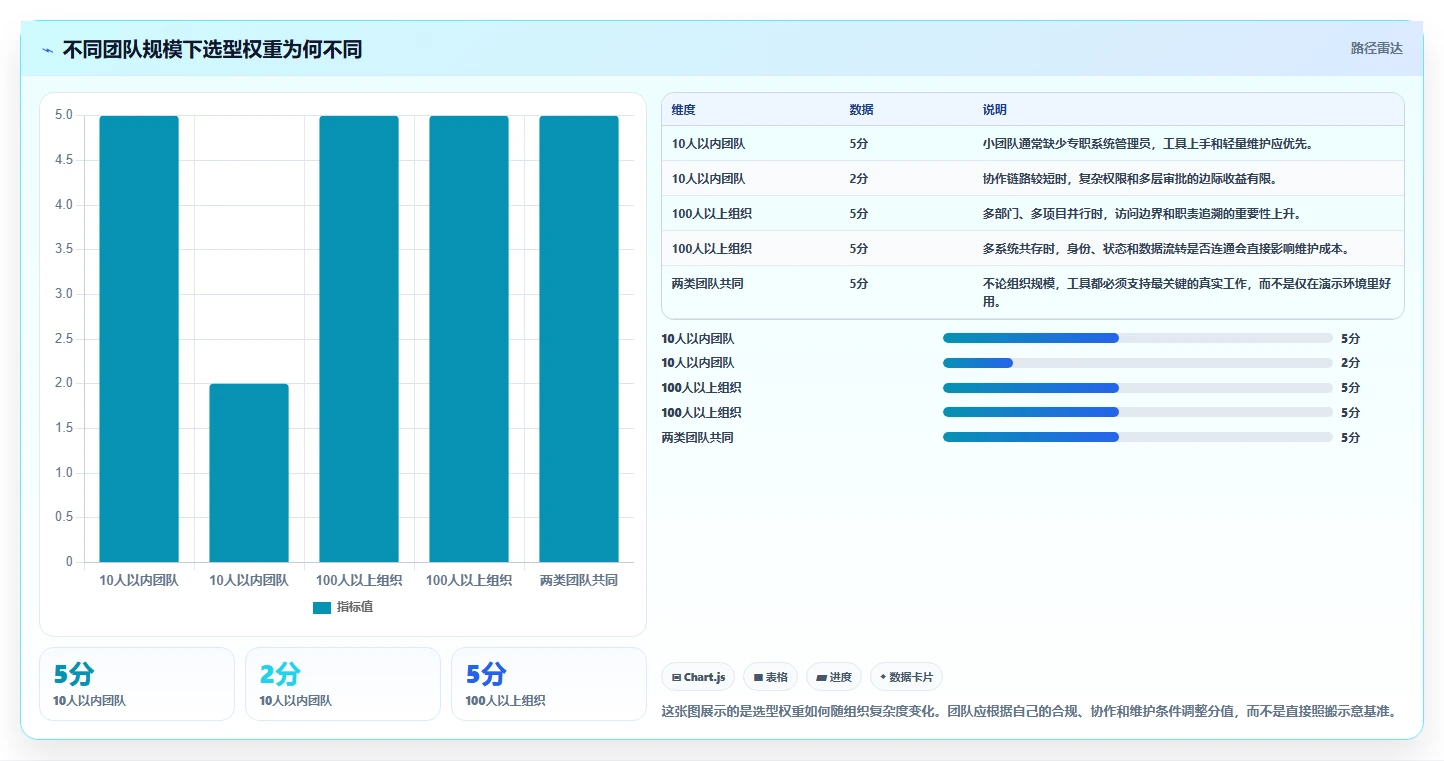Click the 两类团队共同 cell in the table

pos(708,283)
